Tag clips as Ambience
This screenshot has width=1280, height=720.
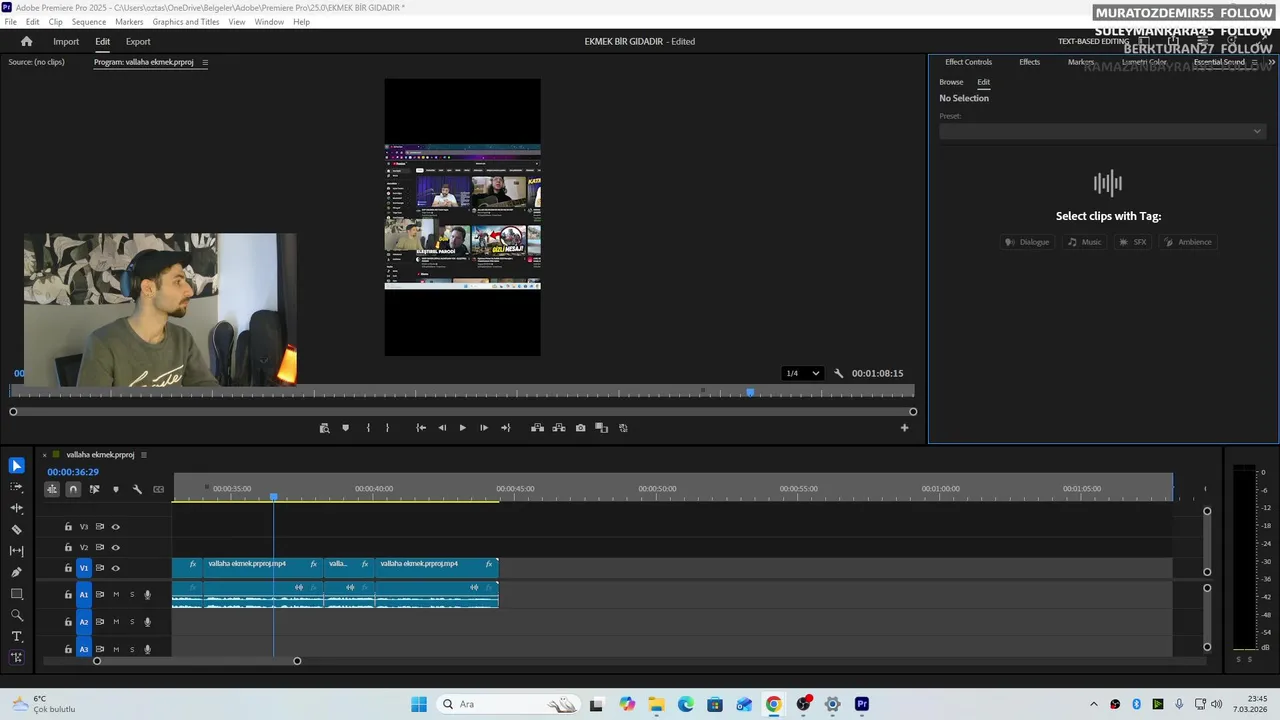coord(1187,242)
